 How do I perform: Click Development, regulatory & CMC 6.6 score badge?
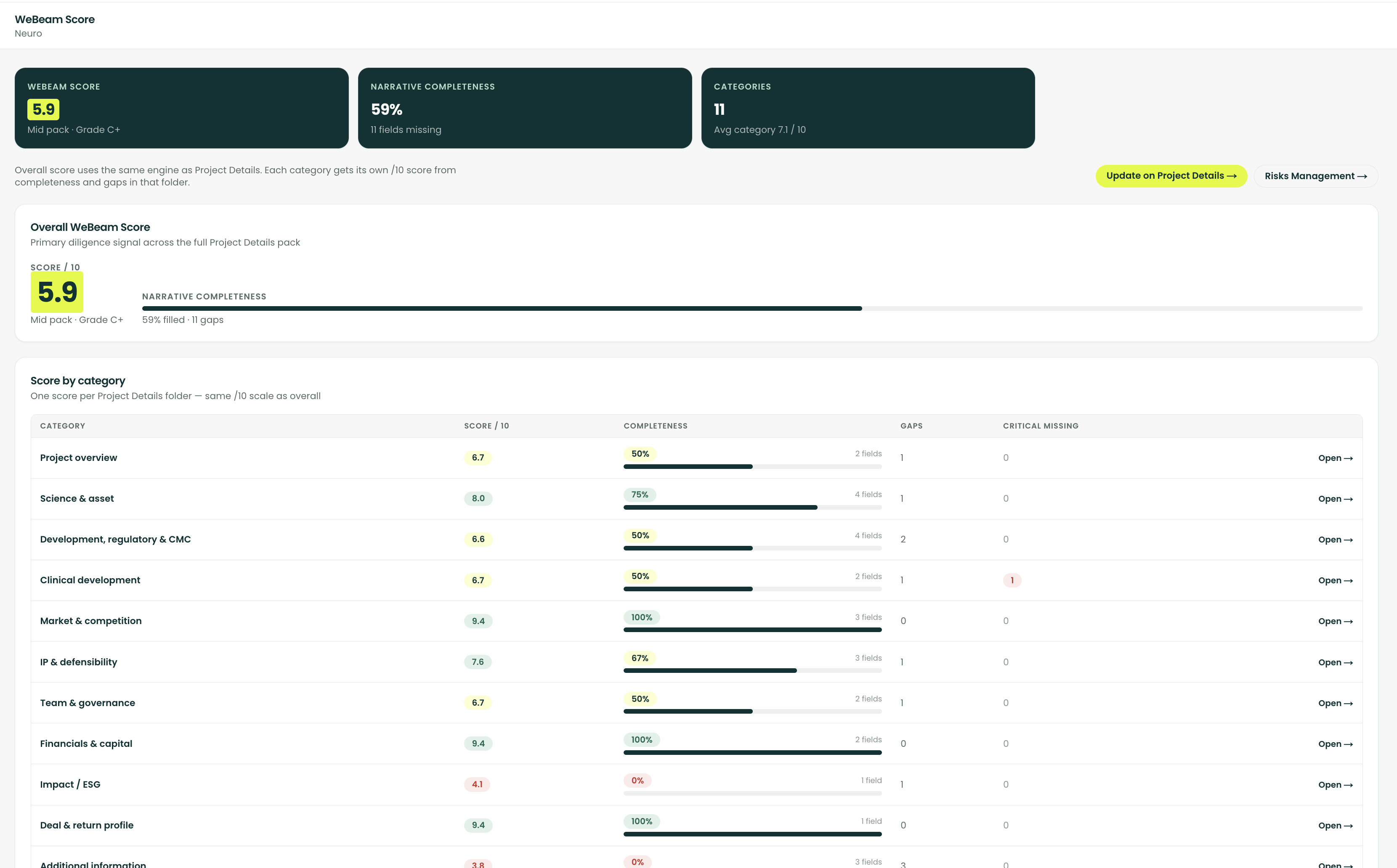point(478,539)
